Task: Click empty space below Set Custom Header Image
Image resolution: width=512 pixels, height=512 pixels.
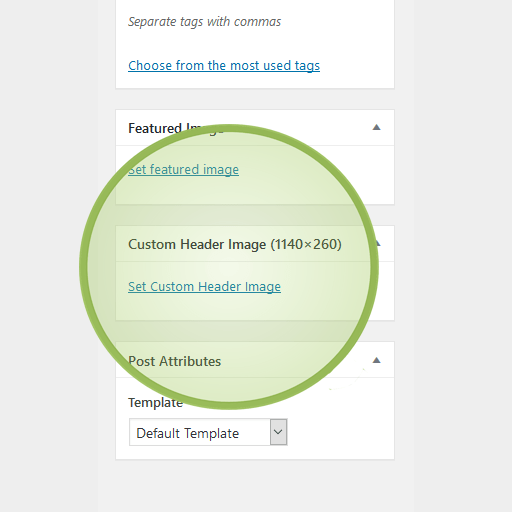Action: [255, 307]
